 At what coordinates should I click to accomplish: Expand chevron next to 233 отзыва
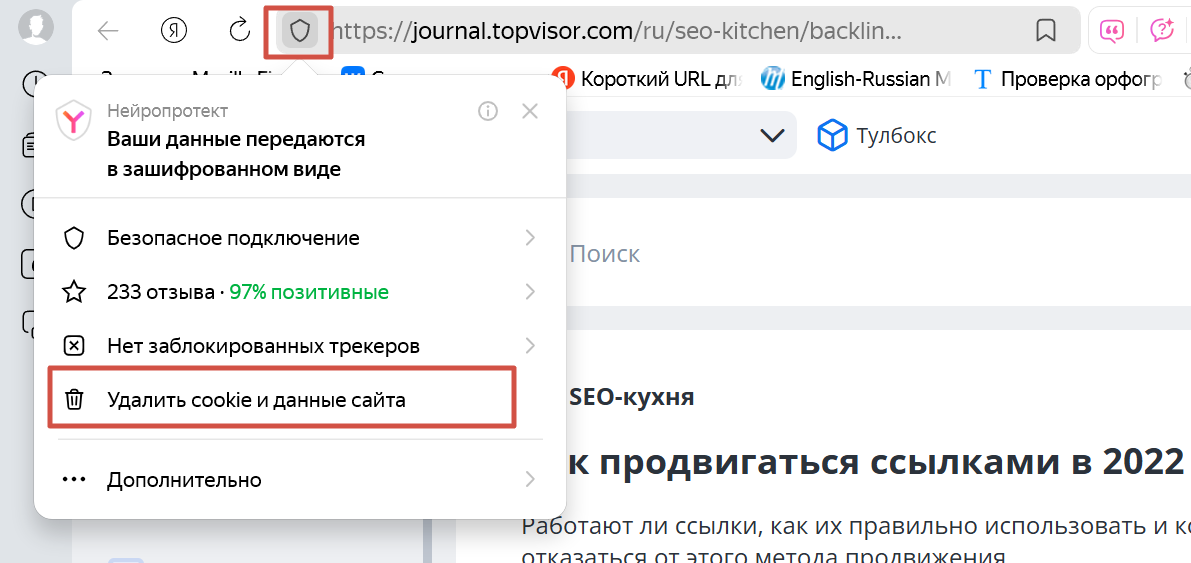click(x=530, y=292)
